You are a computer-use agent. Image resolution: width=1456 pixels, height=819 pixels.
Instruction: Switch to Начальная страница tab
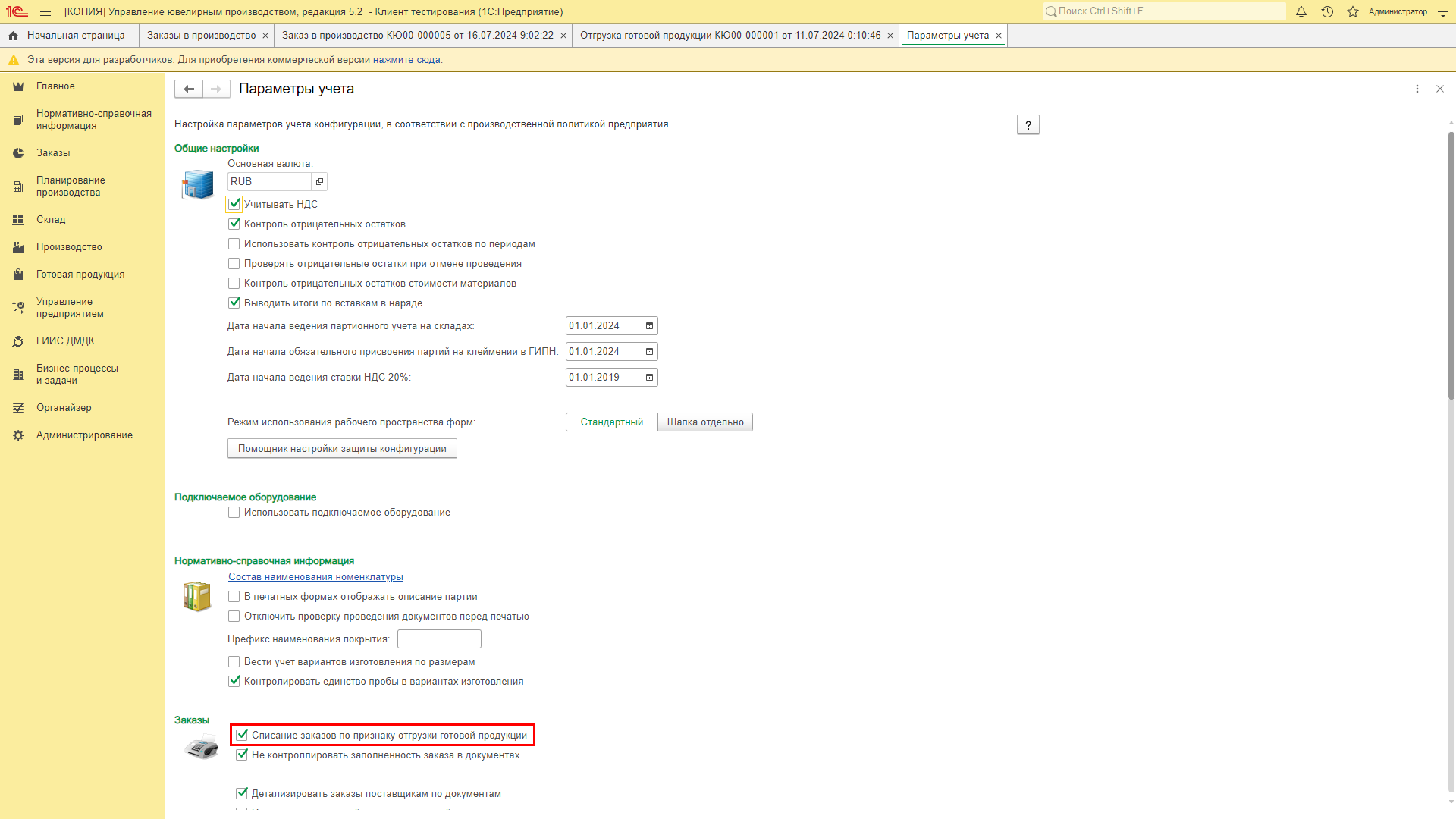(x=69, y=36)
